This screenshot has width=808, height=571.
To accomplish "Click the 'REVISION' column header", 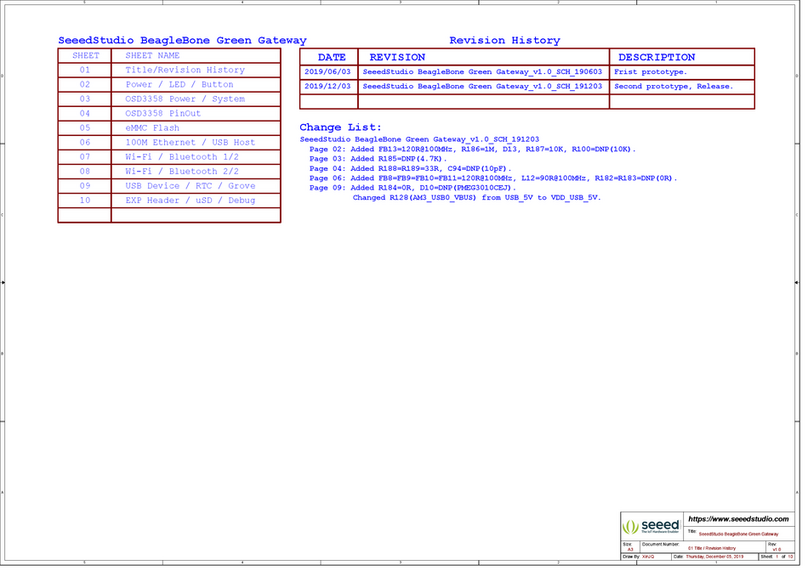I will tap(397, 57).
